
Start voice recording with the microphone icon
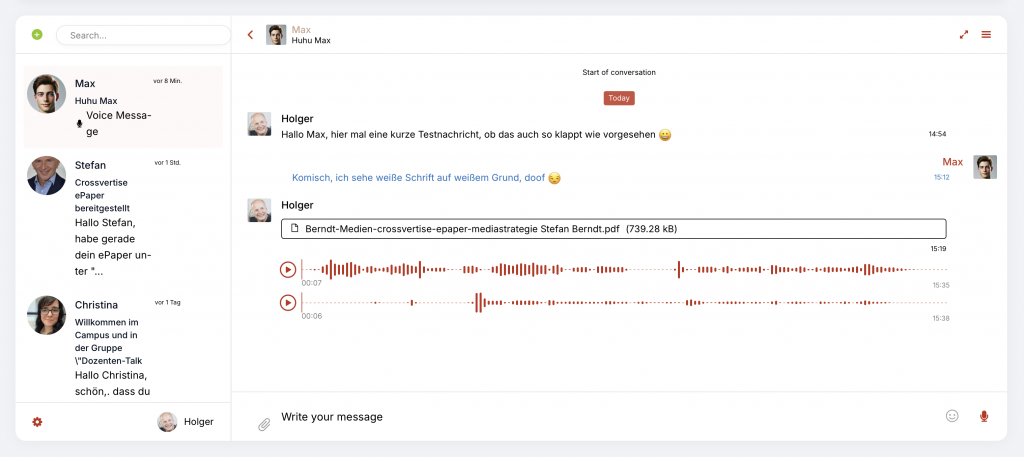coord(984,416)
